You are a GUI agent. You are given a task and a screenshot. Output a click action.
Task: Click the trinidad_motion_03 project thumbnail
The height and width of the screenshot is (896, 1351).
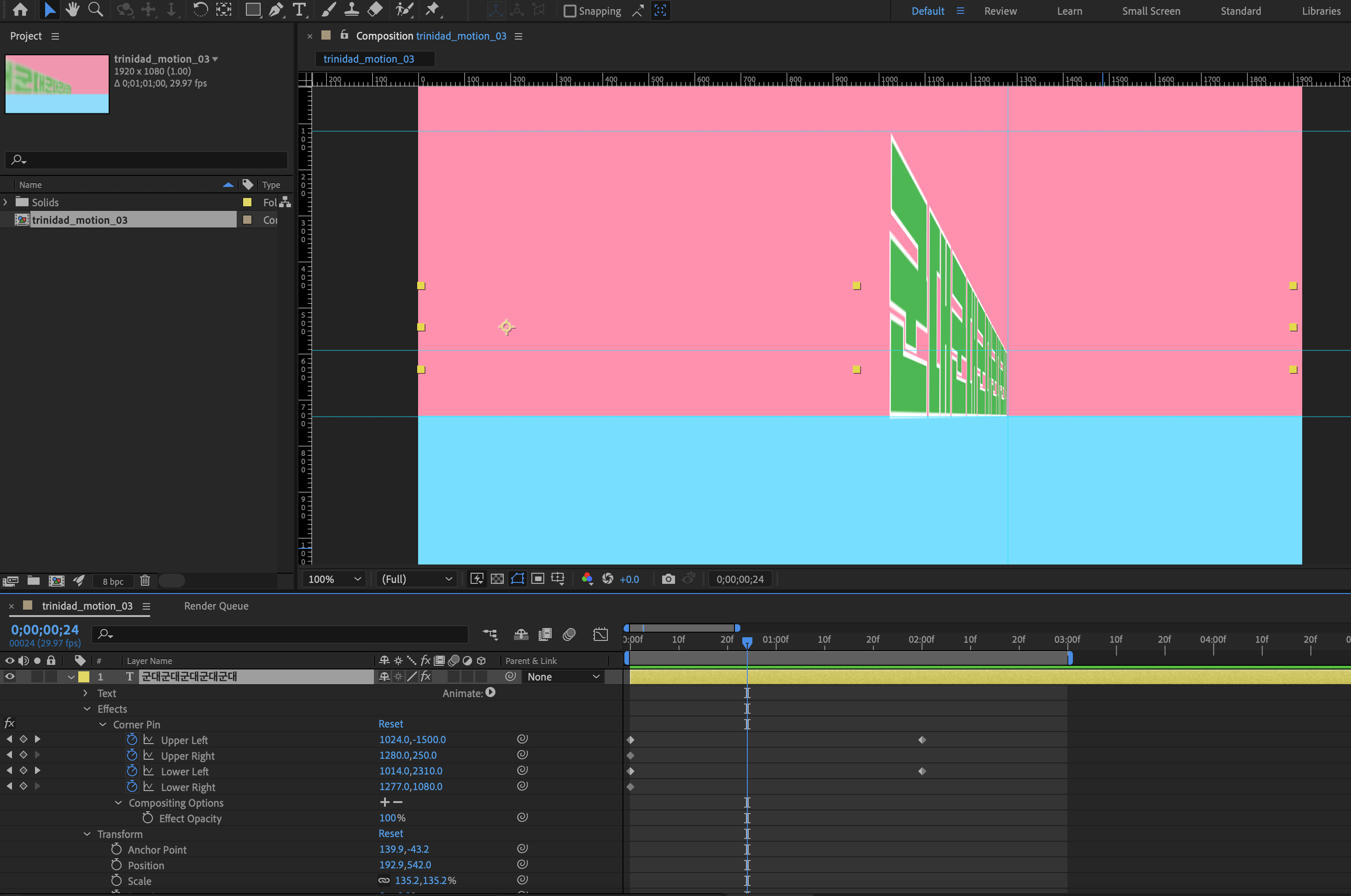[56, 84]
